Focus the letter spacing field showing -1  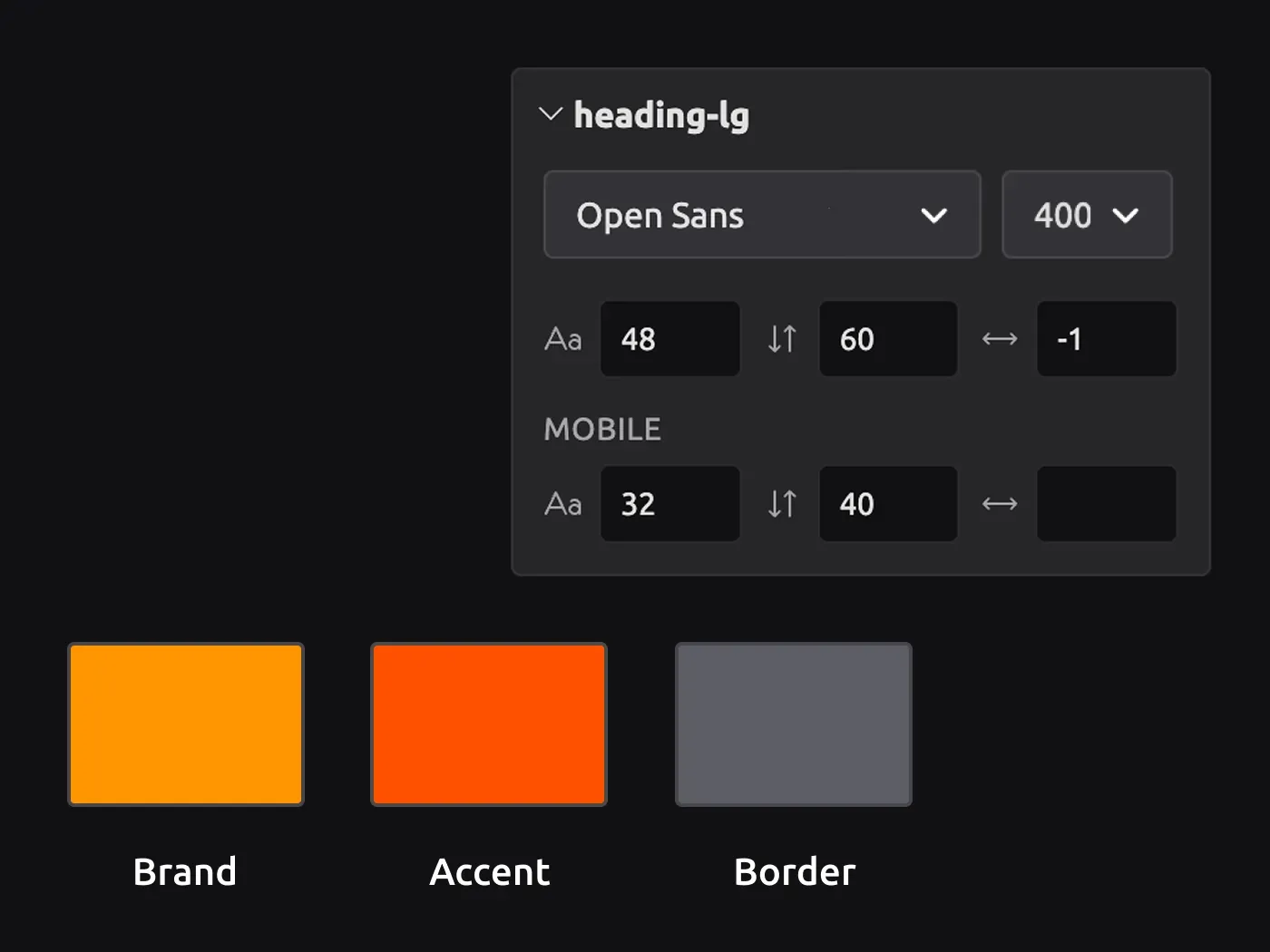1106,339
